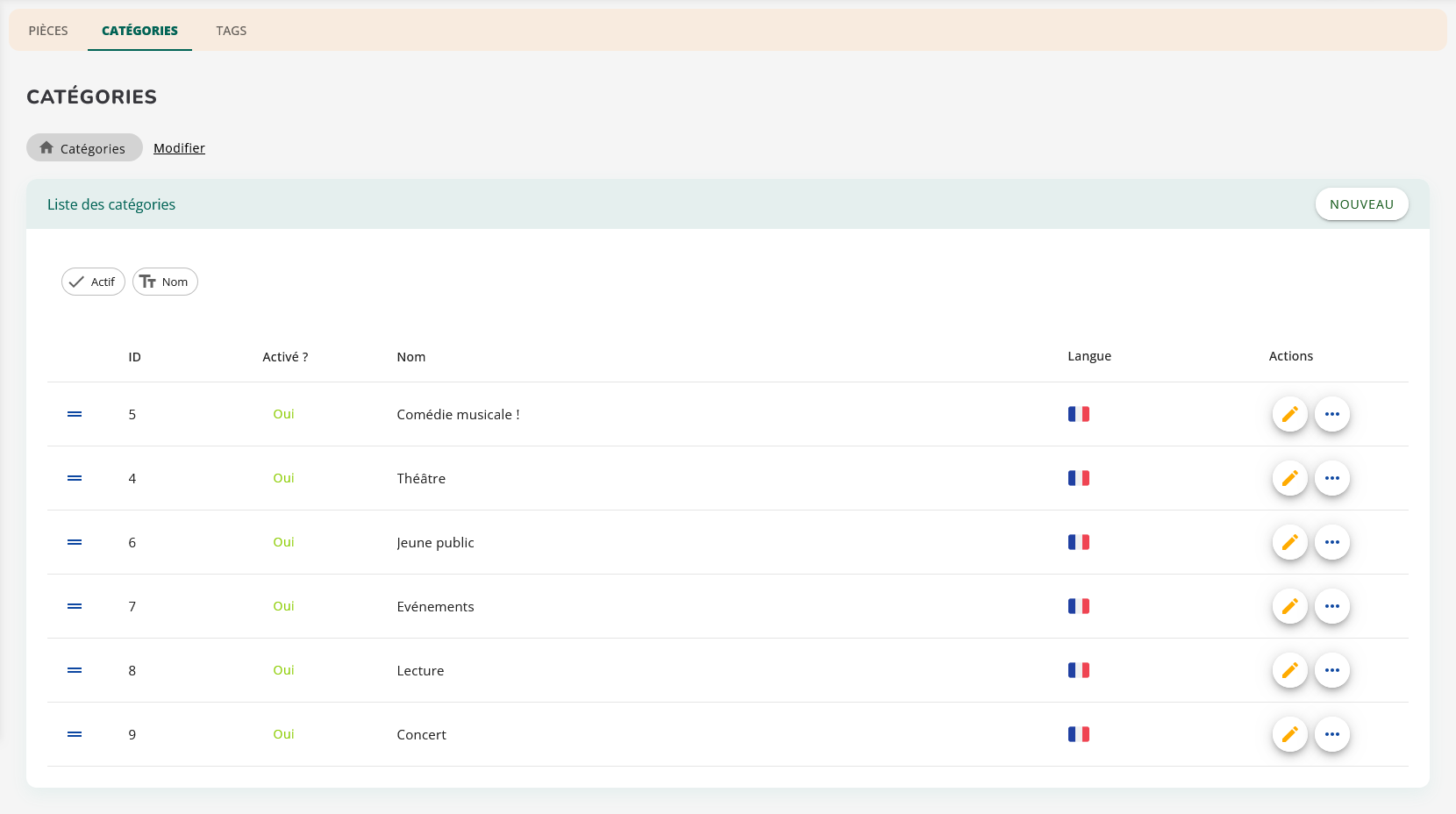1456x814 pixels.
Task: Open more options for Lecture row
Action: pyautogui.click(x=1331, y=670)
